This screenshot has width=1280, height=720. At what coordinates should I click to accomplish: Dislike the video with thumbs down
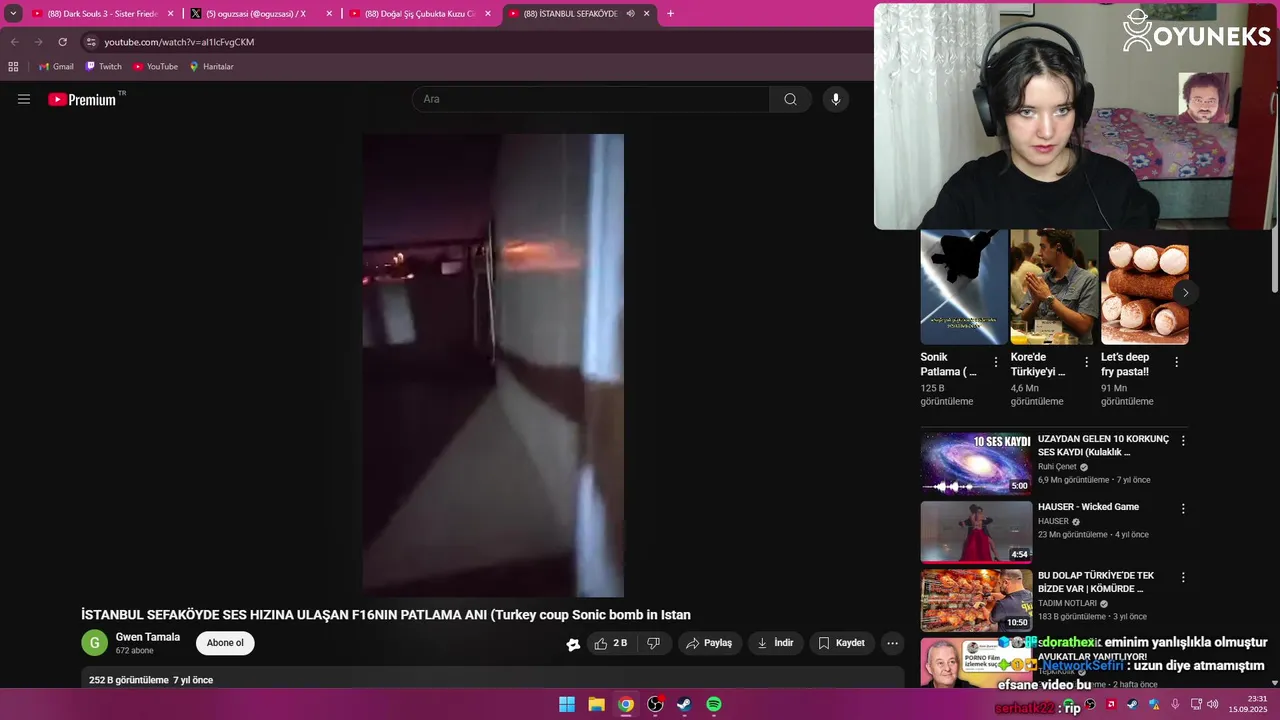click(653, 643)
